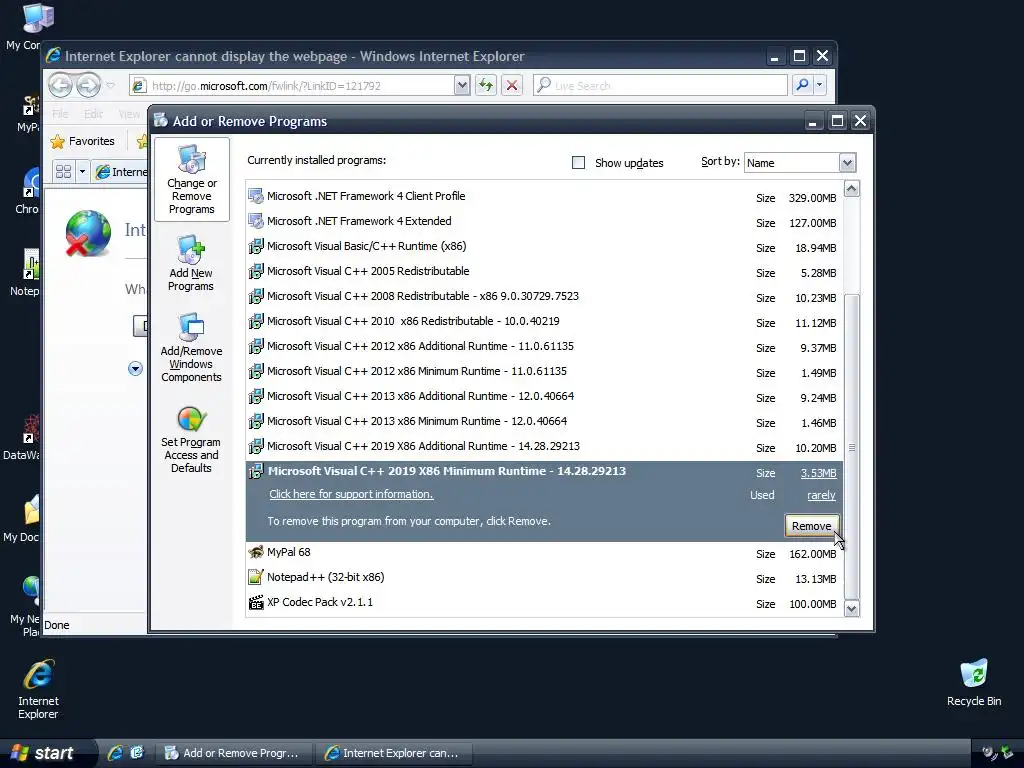This screenshot has height=768, width=1024.
Task: Click Remove for Visual C++ 2019 Minimum Runtime
Action: point(811,526)
